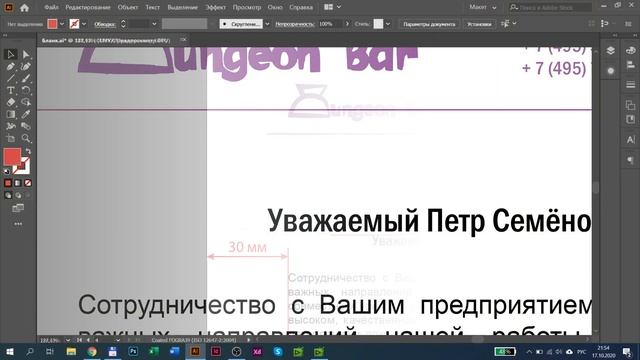640x360 pixels.
Task: Open Photoshop from the Windows taskbar
Action: (x=133, y=351)
